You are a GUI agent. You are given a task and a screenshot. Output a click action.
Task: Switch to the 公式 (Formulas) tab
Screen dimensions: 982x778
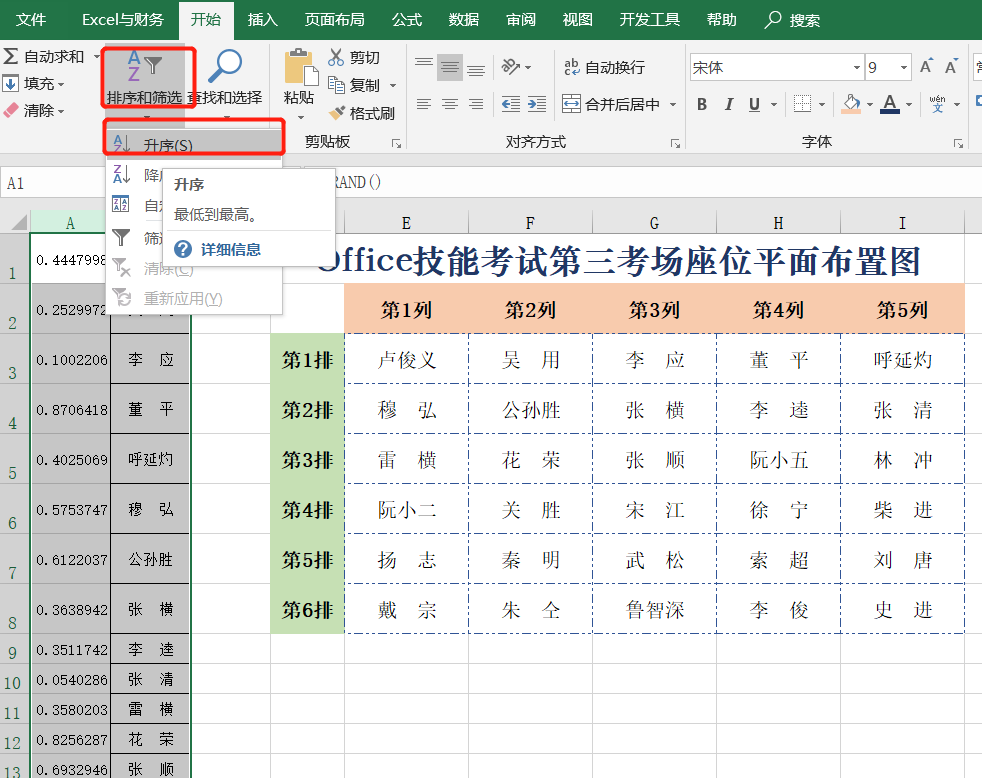tap(407, 19)
